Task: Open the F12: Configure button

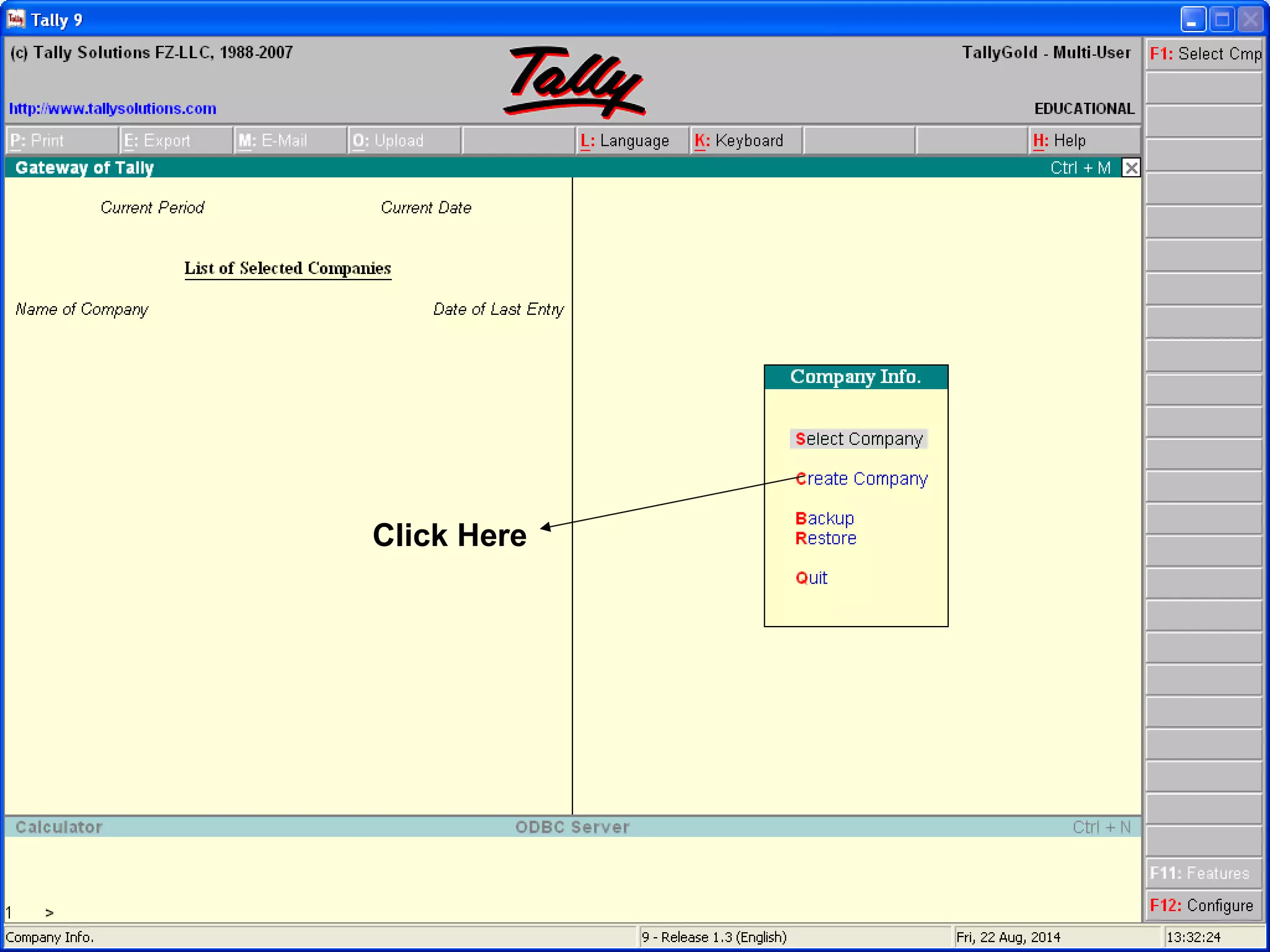Action: (1202, 906)
